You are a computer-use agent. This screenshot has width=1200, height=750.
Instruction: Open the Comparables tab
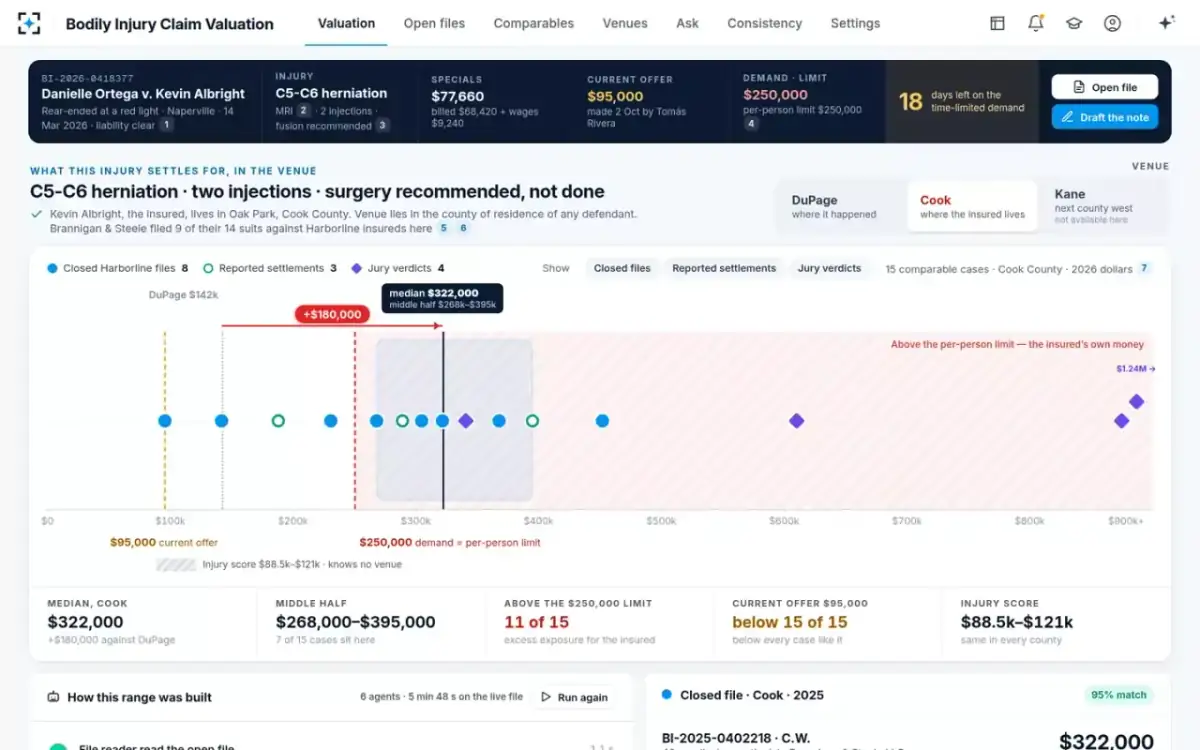tap(534, 23)
